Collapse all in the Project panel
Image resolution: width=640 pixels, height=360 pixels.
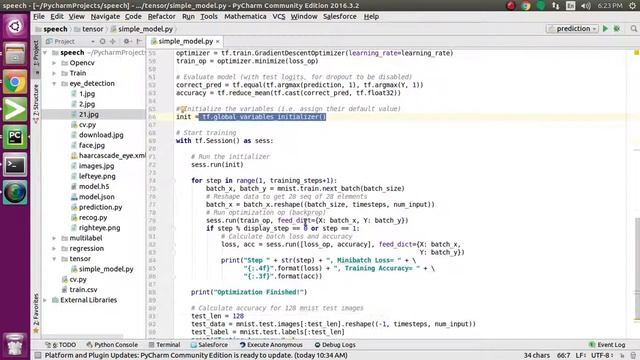pos(113,41)
